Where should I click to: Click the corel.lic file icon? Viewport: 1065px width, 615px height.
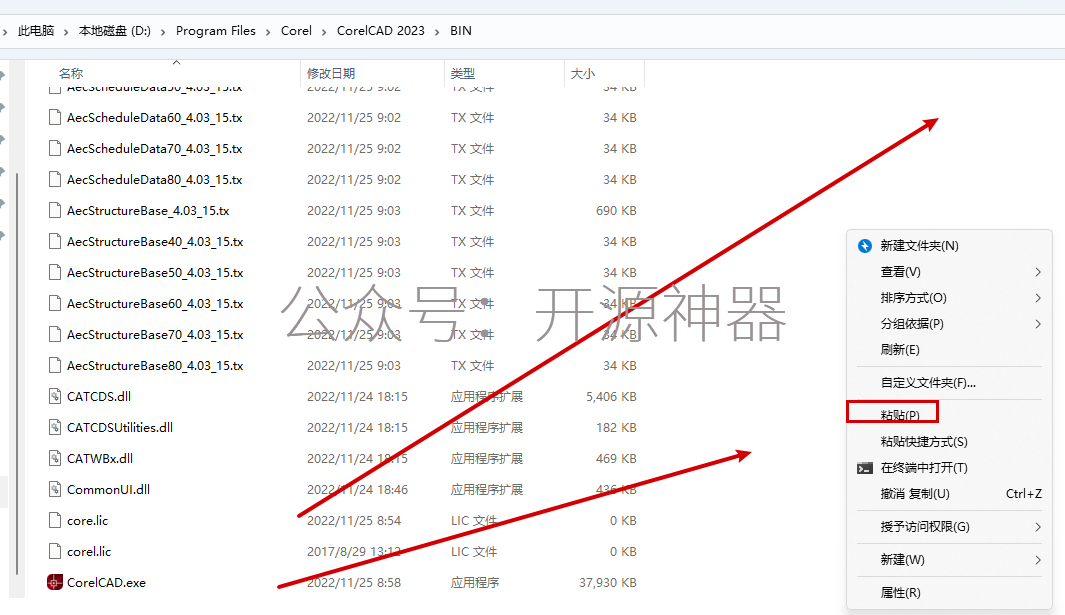pos(54,552)
